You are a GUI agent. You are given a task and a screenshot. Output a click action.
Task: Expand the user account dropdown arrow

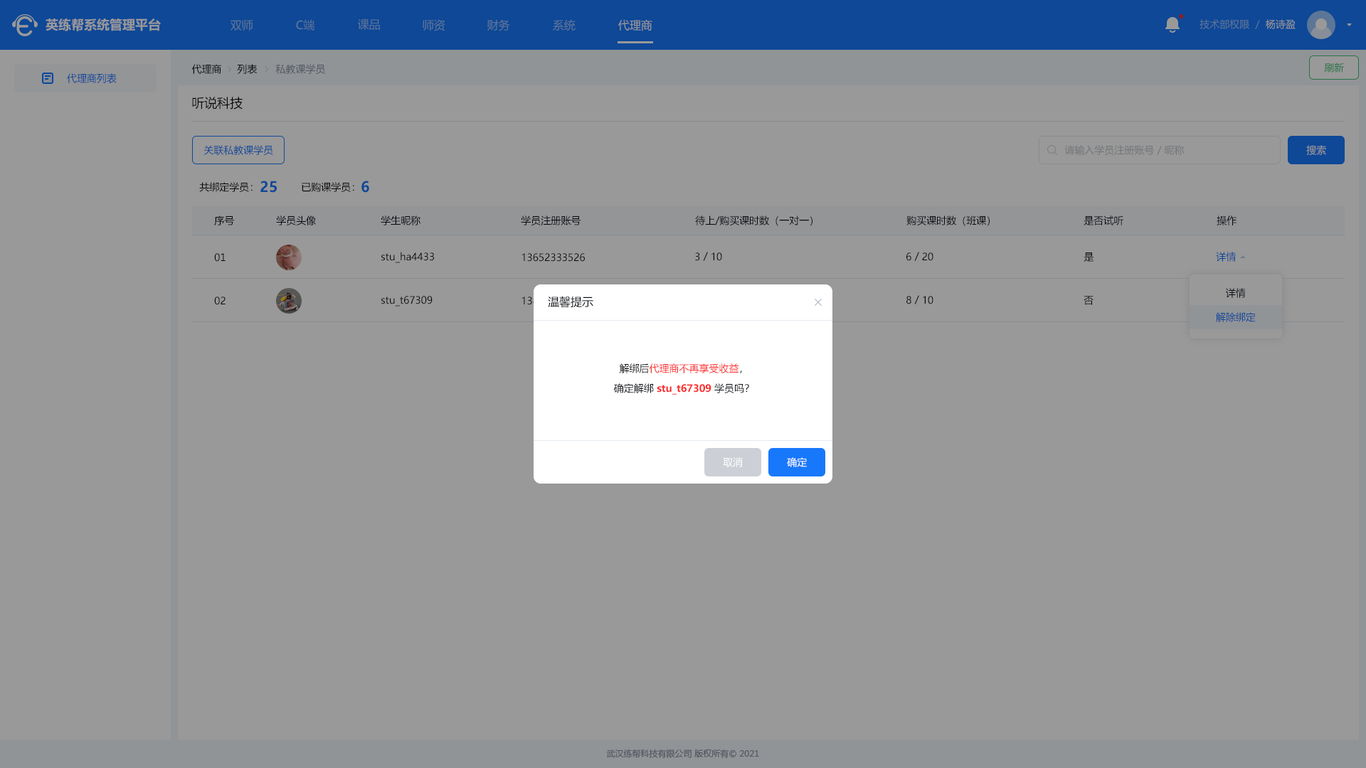coord(1349,25)
